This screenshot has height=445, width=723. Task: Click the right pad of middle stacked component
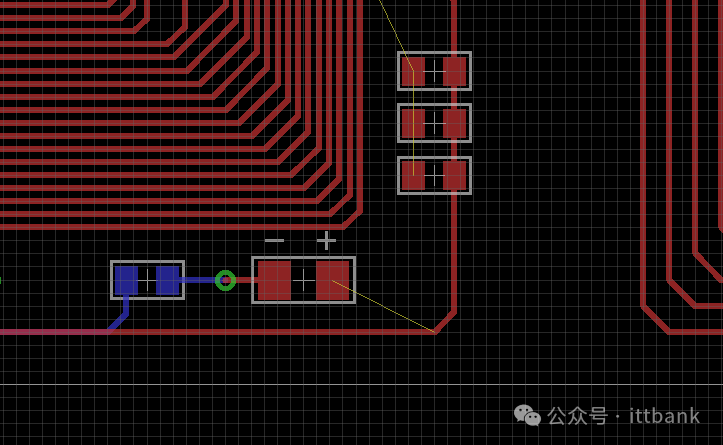coord(455,123)
